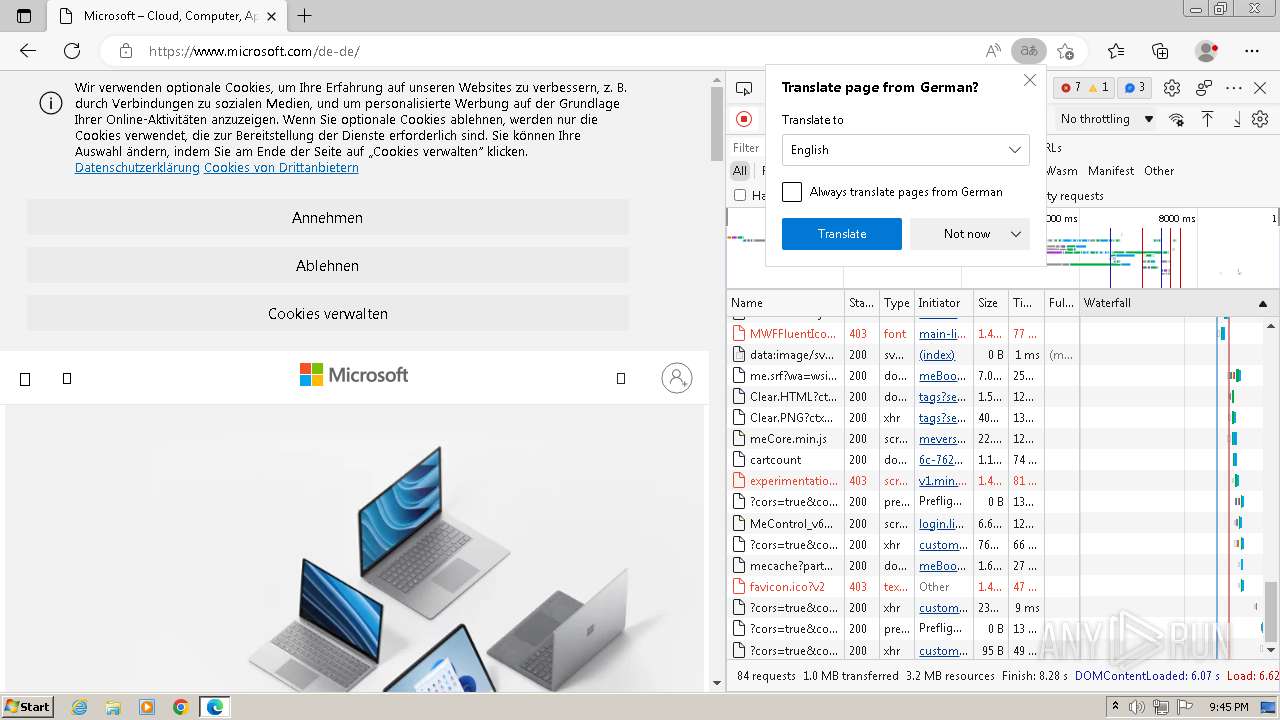
Task: Open the Favorites list icon
Action: click(x=1116, y=51)
